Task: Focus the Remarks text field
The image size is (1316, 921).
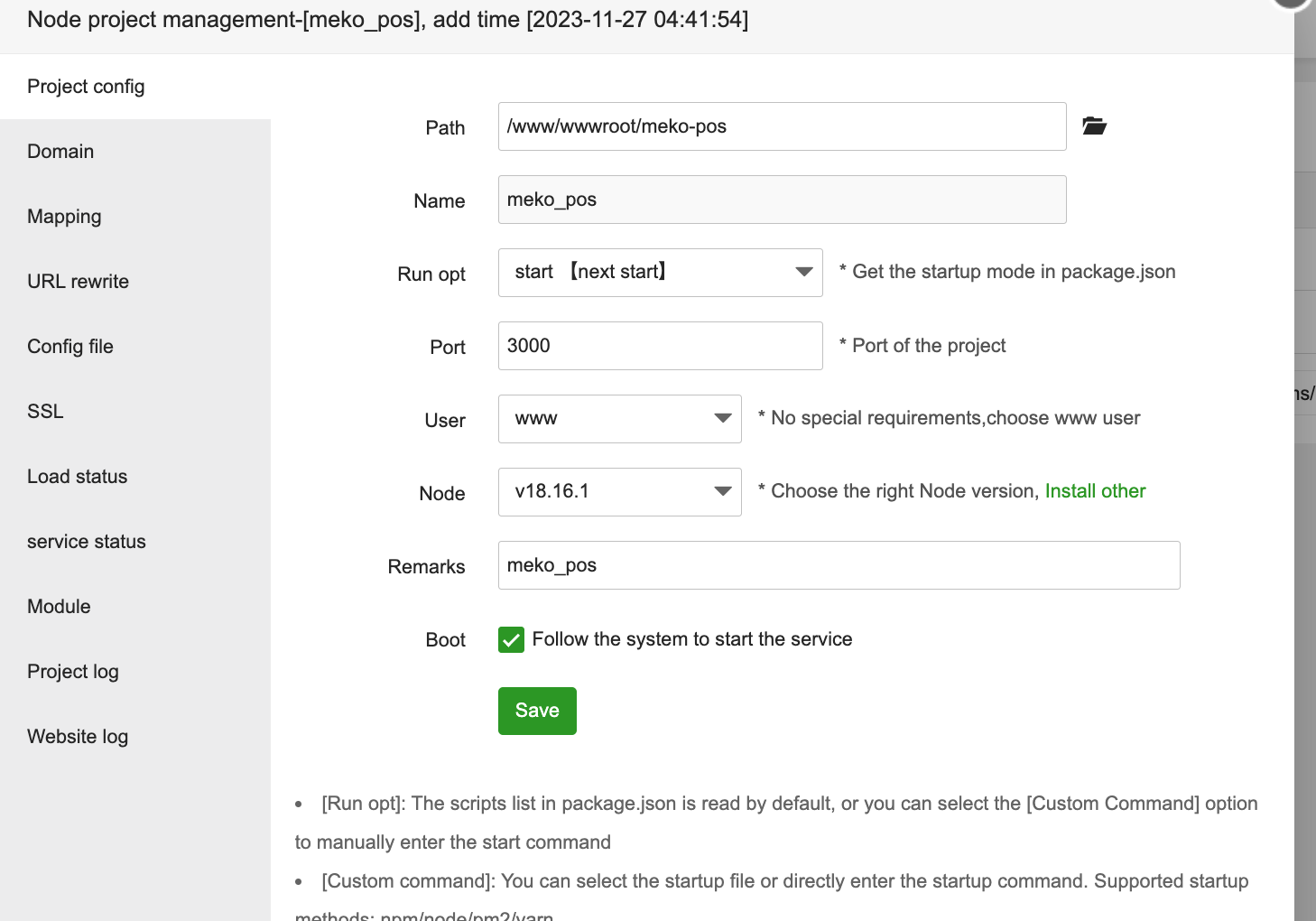Action: (839, 565)
